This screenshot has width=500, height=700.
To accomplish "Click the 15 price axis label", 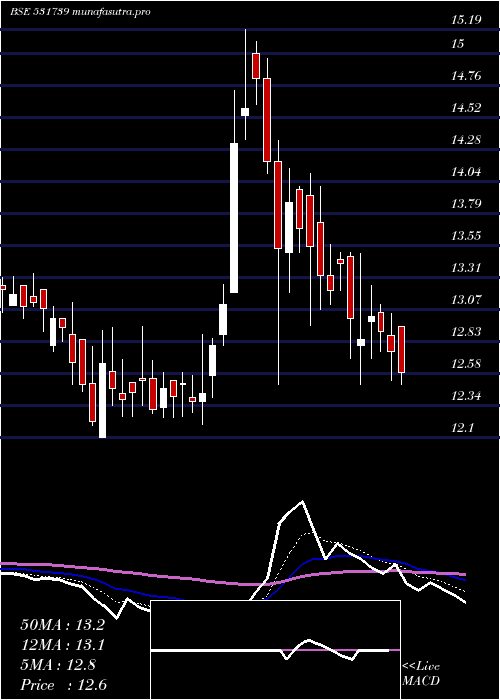I will 458,44.
